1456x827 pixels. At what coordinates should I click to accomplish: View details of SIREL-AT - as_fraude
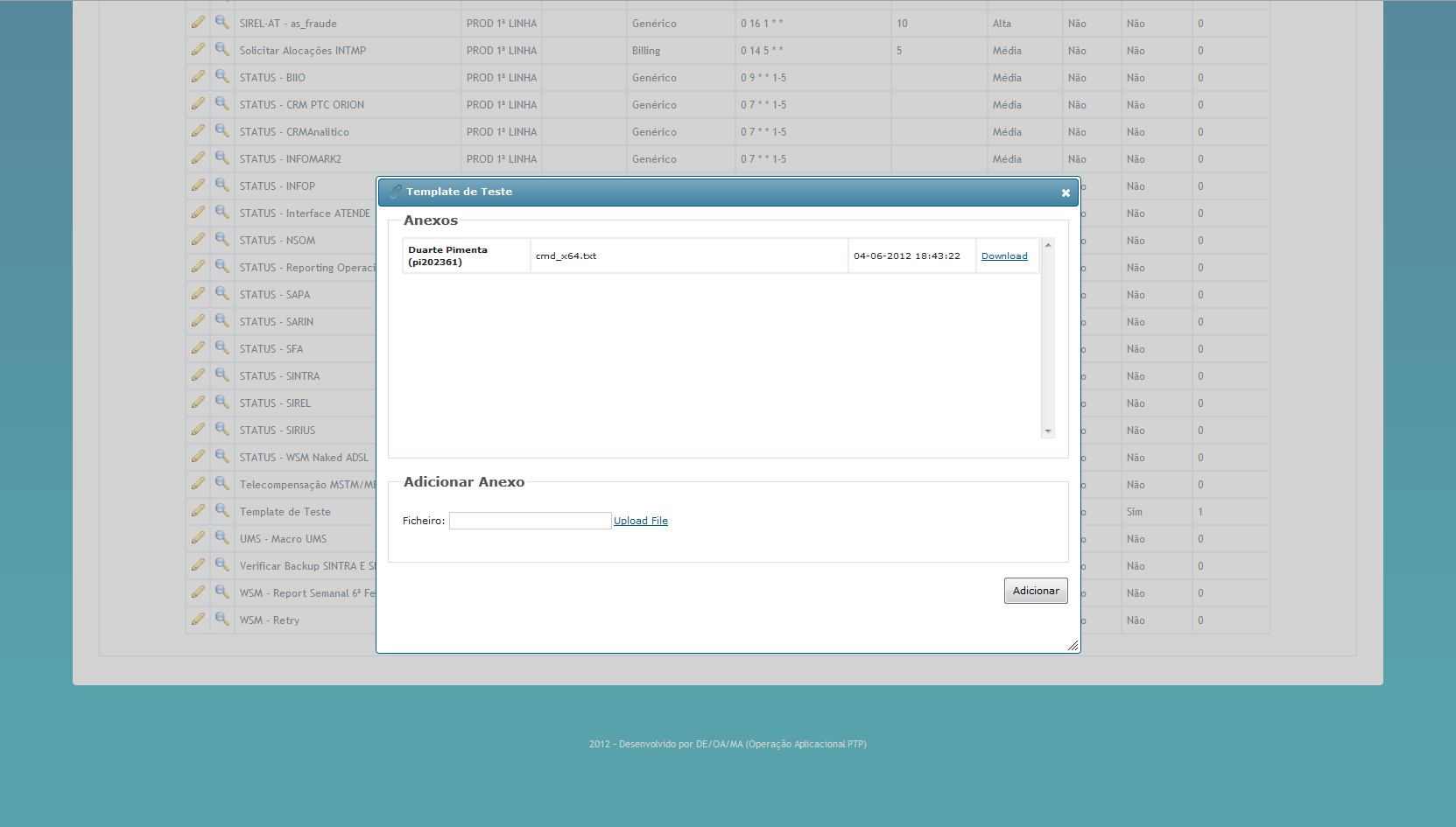222,23
